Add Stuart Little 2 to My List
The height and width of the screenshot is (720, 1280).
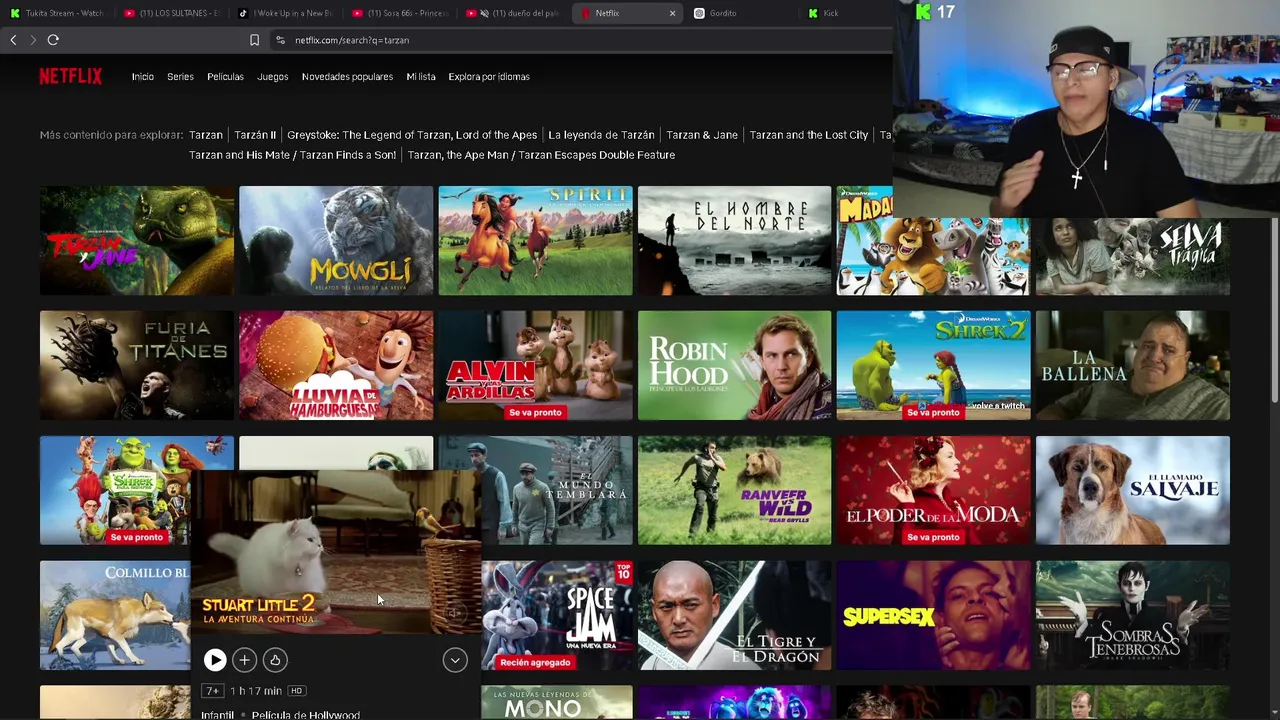[x=244, y=660]
